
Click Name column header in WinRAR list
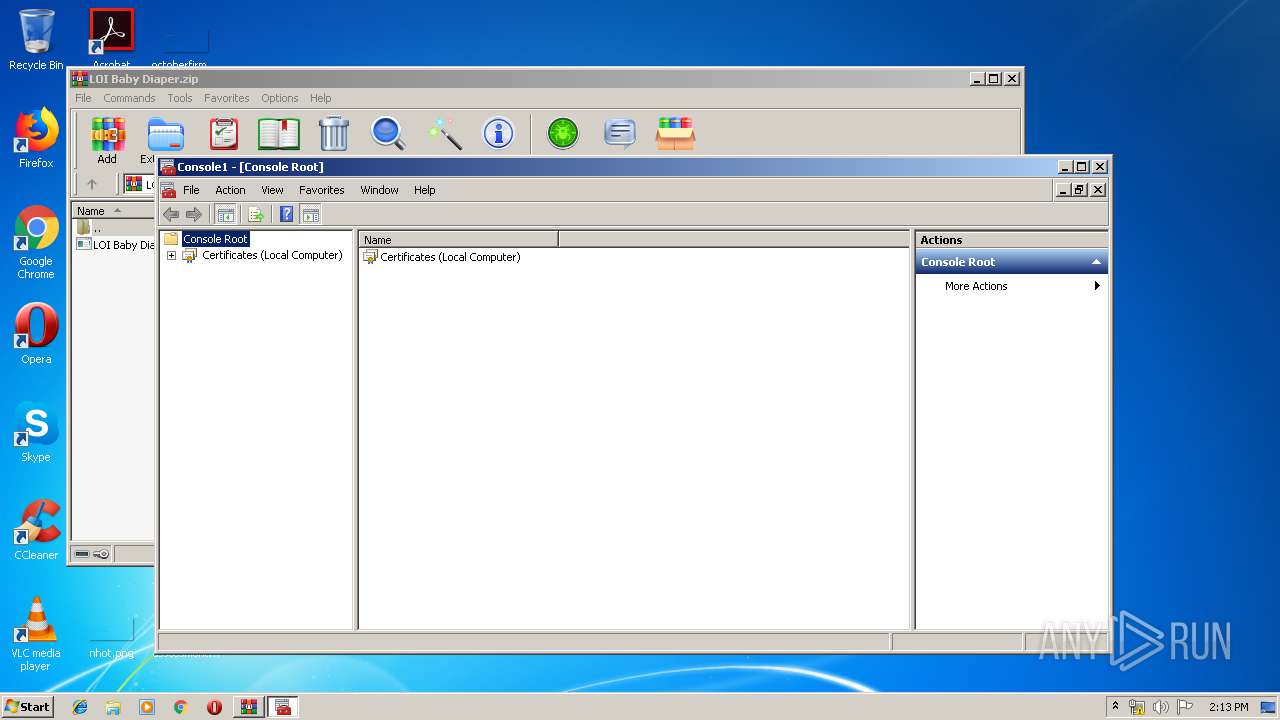pyautogui.click(x=113, y=211)
